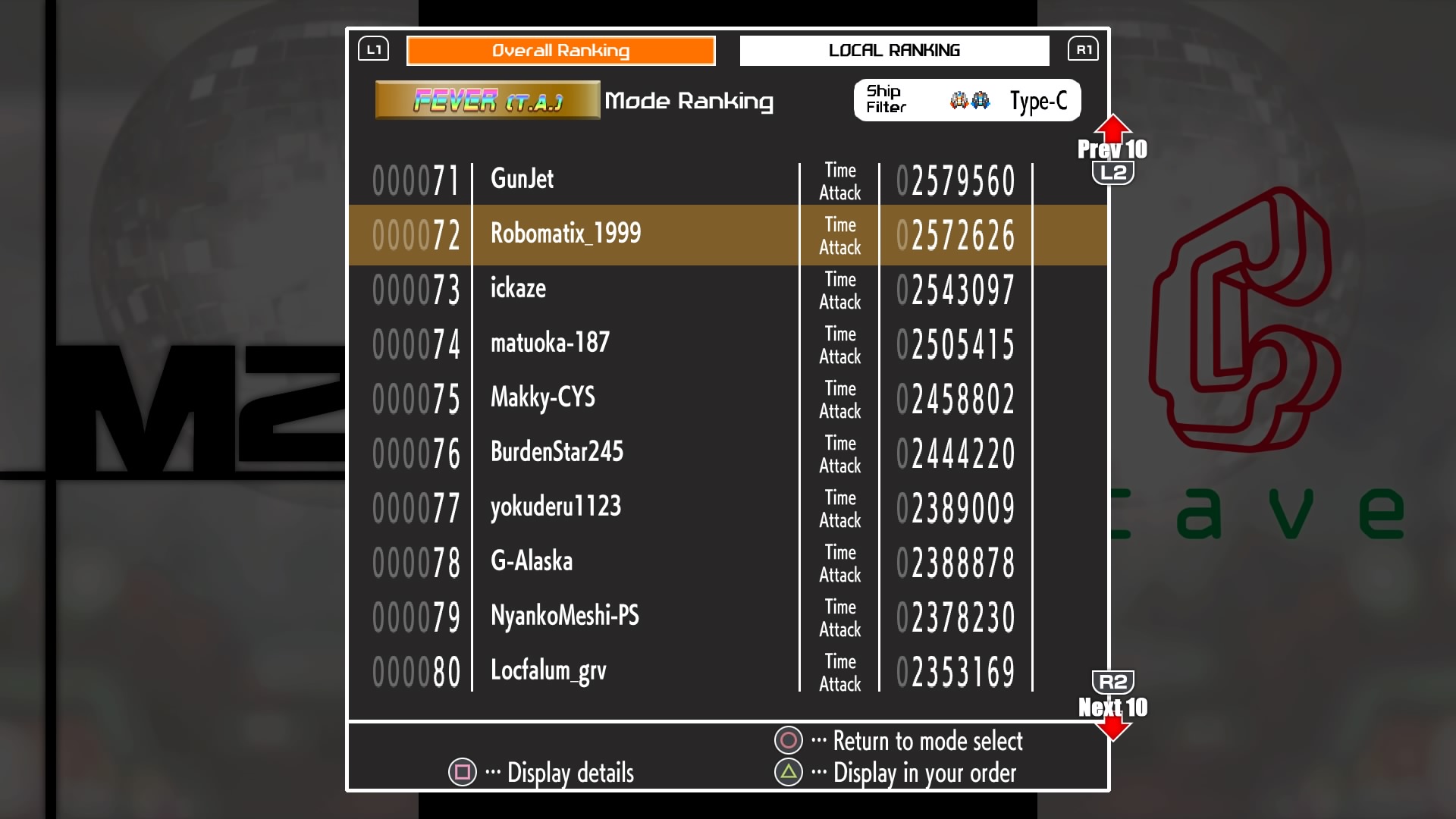Click the square Display details icon

click(x=463, y=772)
